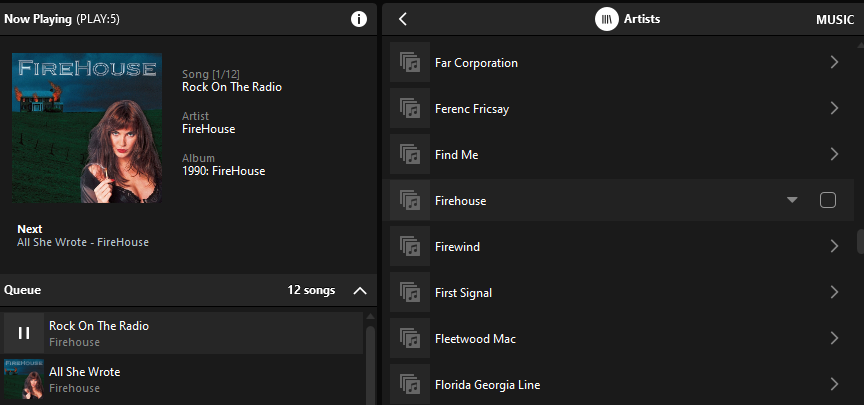Click the Fleetwood Mac folder icon
Viewport: 864px width, 405px height.
[x=410, y=338]
